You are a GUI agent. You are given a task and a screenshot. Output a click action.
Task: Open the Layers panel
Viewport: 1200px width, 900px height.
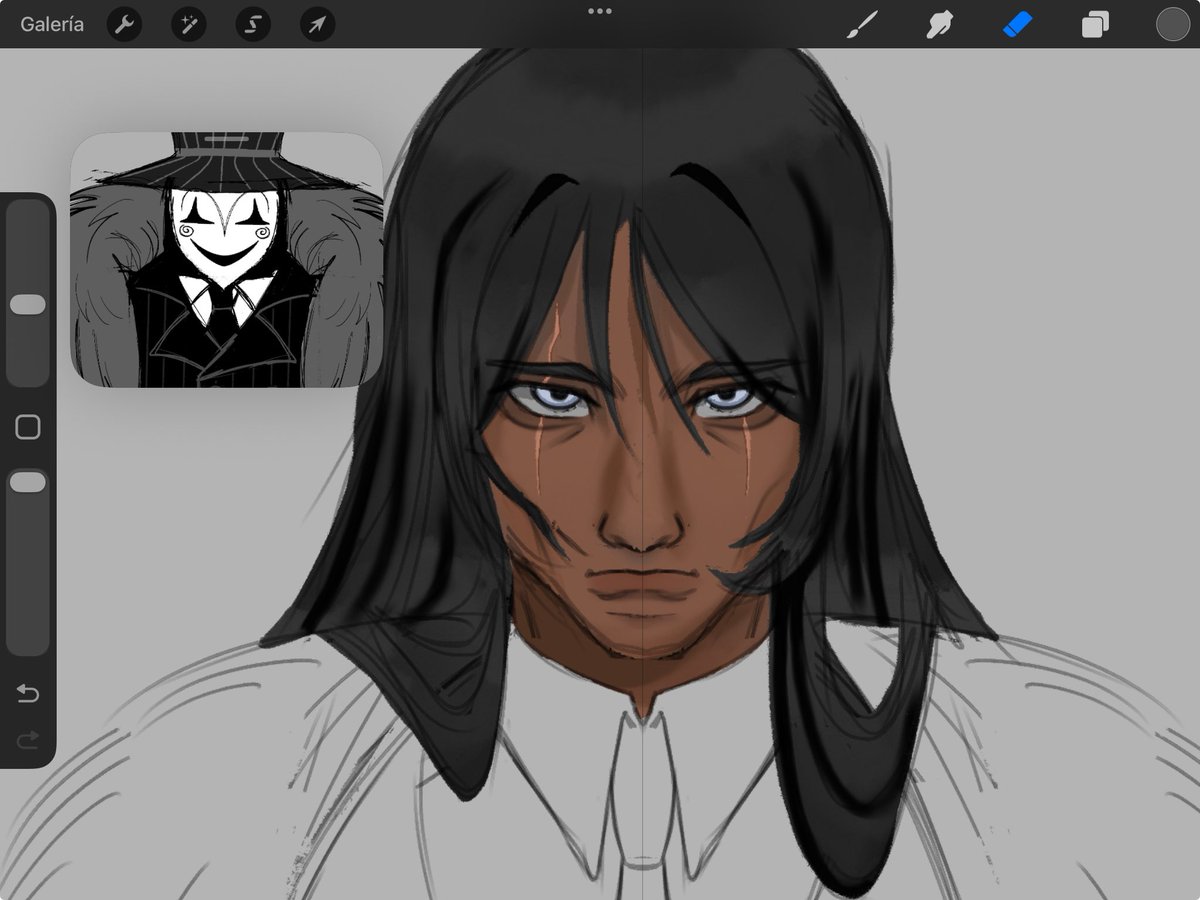(1095, 24)
